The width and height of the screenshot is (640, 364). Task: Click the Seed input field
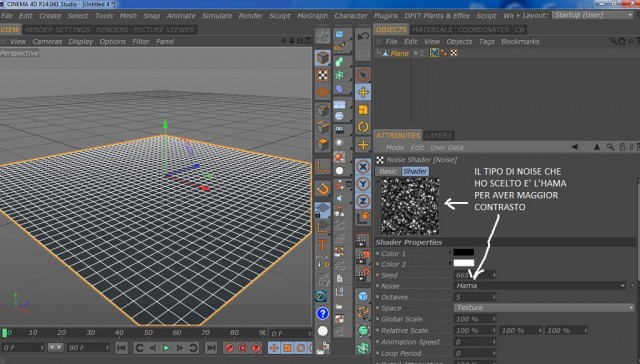475,275
